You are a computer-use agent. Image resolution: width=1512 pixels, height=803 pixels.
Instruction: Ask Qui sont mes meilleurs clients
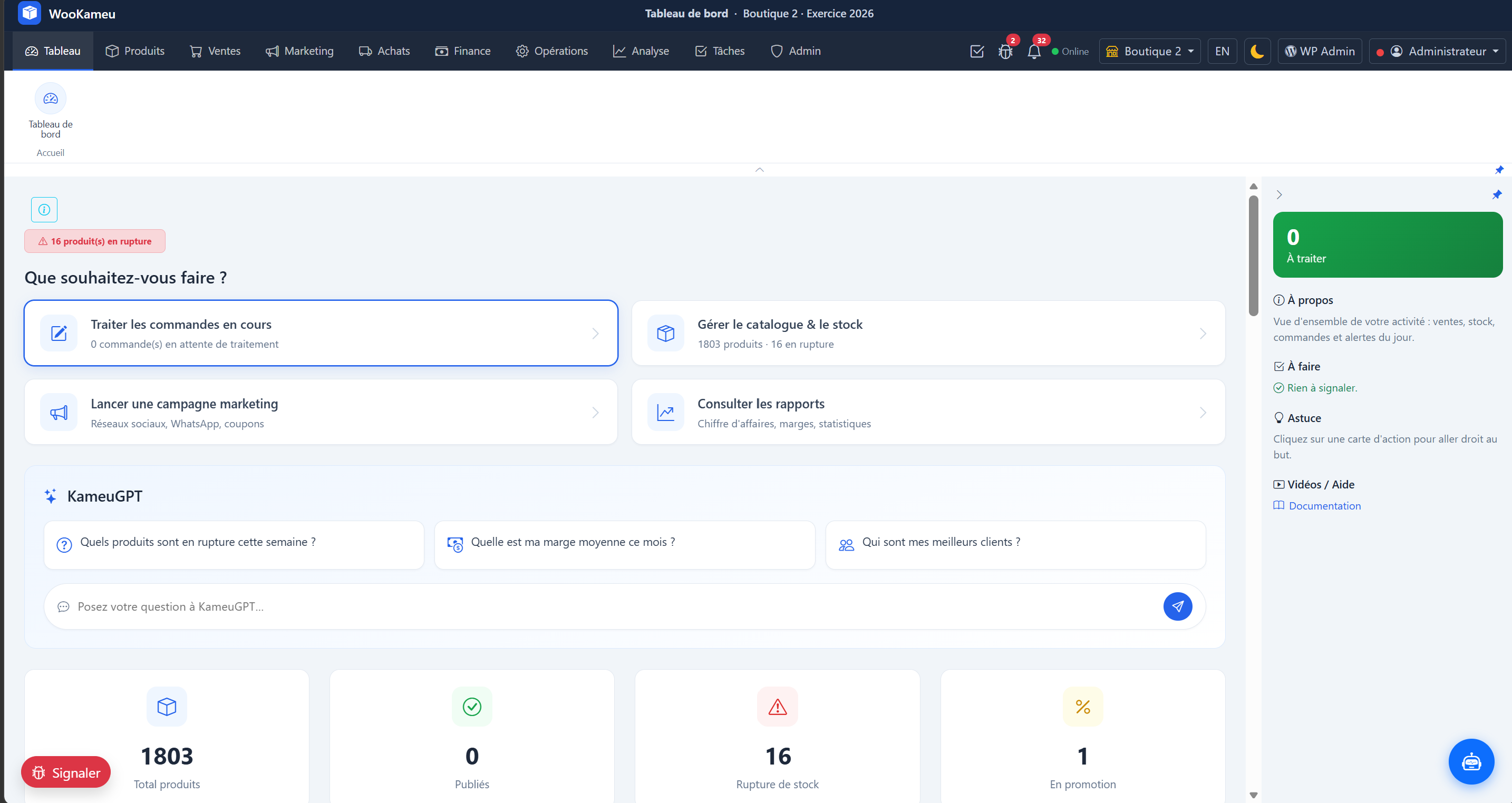pyautogui.click(x=1015, y=545)
